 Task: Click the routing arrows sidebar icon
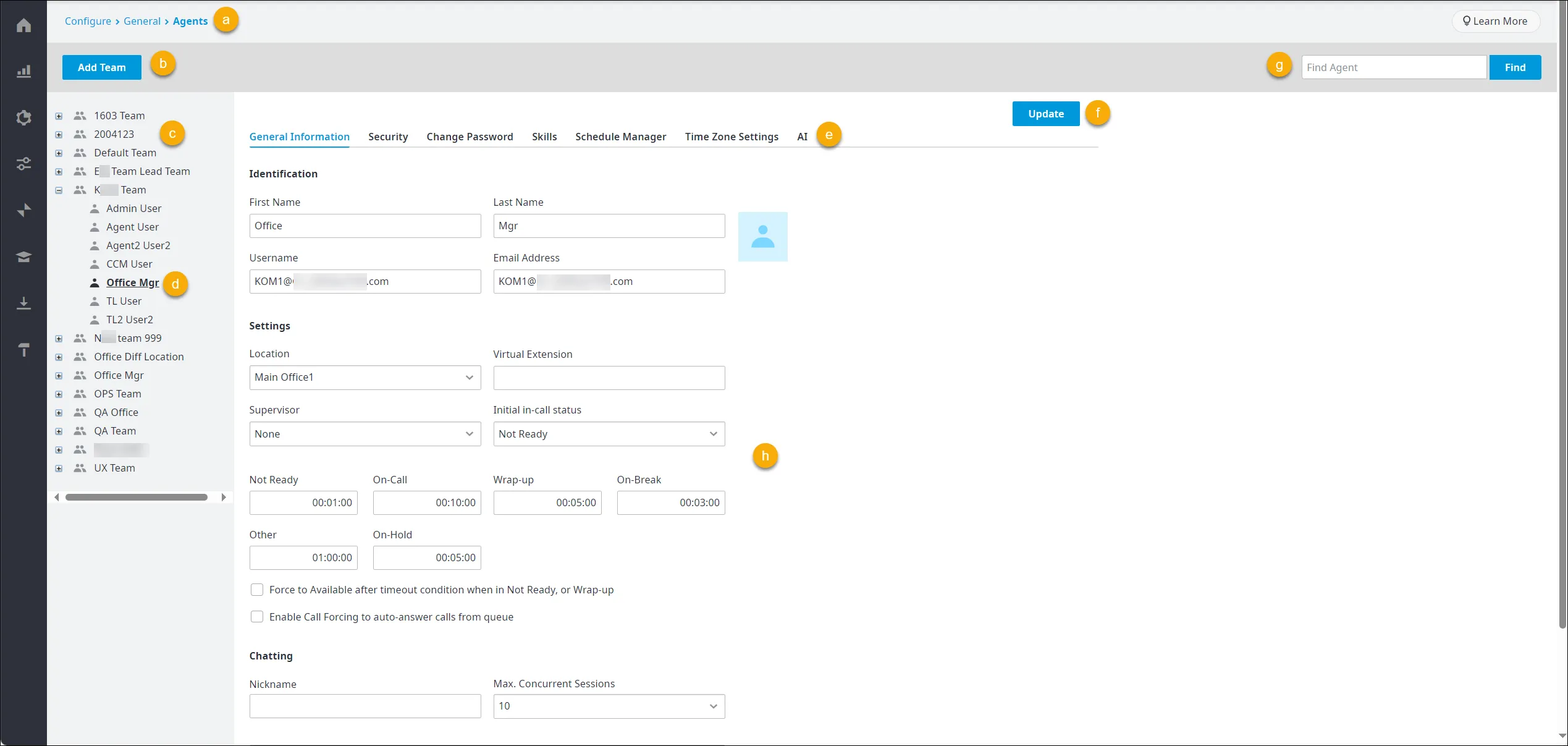[23, 210]
